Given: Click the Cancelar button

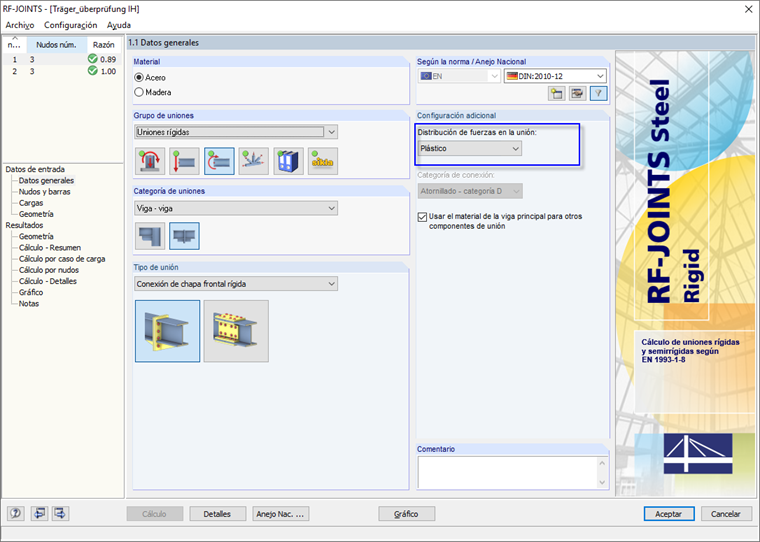Looking at the screenshot, I should 726,514.
